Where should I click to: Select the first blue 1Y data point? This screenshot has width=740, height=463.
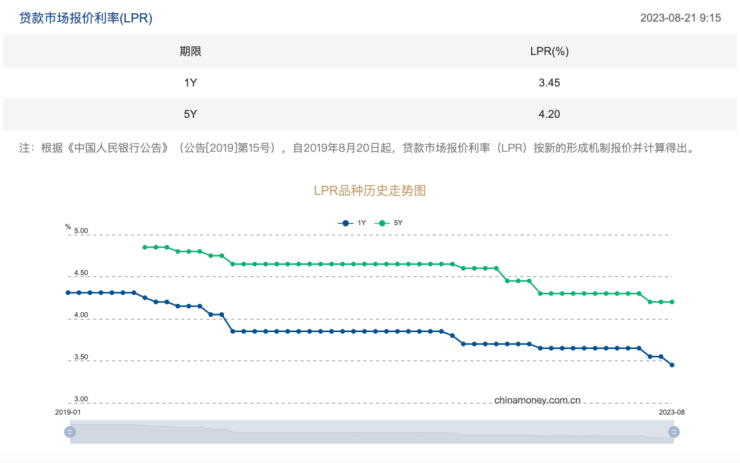tap(68, 292)
